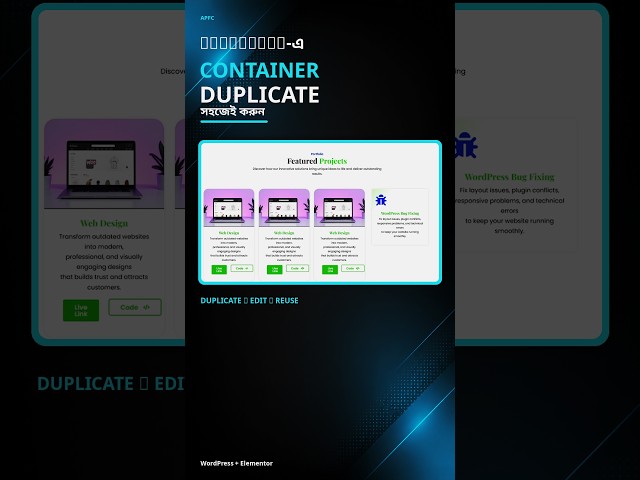Click the blue bug icon in background card
Screen dimensions: 640x480
coord(467,145)
